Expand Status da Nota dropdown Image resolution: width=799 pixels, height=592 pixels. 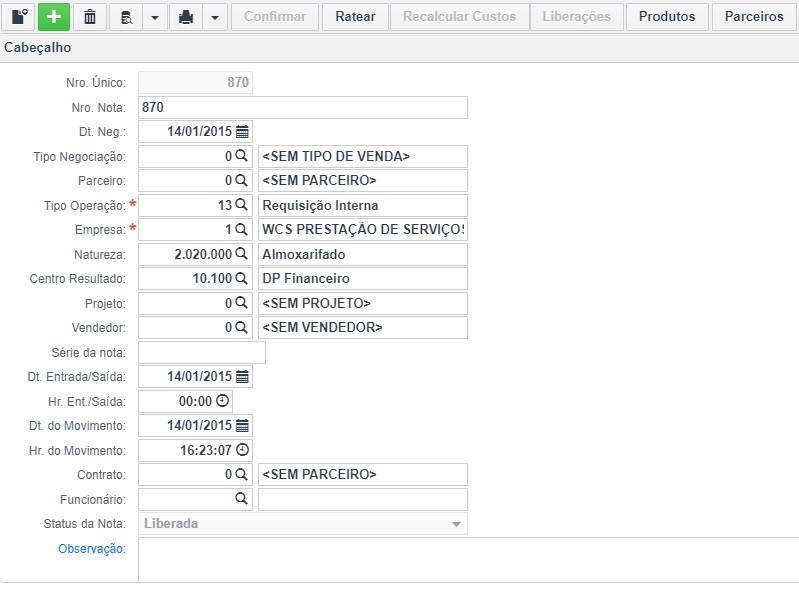point(456,524)
